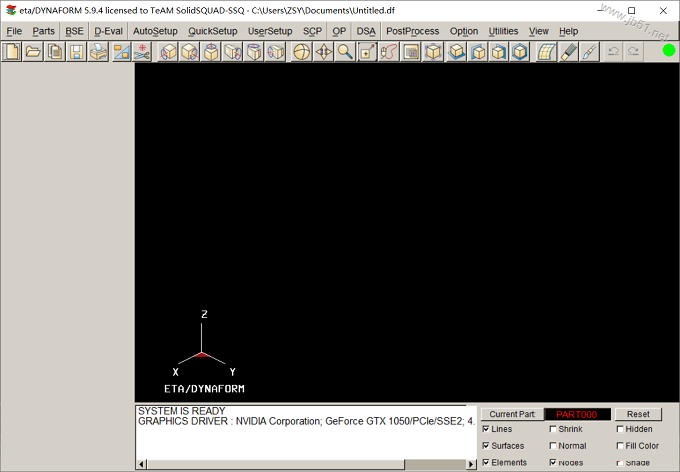Select the free-hand mouse zoom icon

pos(389,52)
